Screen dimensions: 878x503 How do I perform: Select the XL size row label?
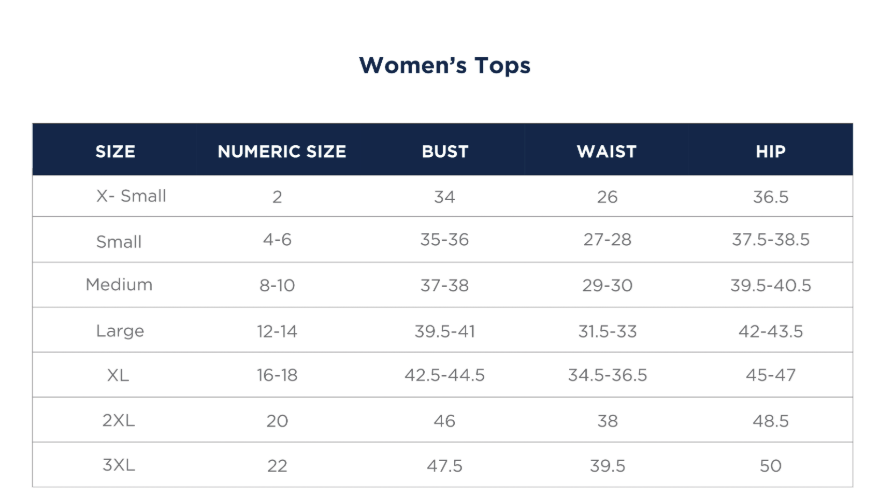tap(118, 376)
